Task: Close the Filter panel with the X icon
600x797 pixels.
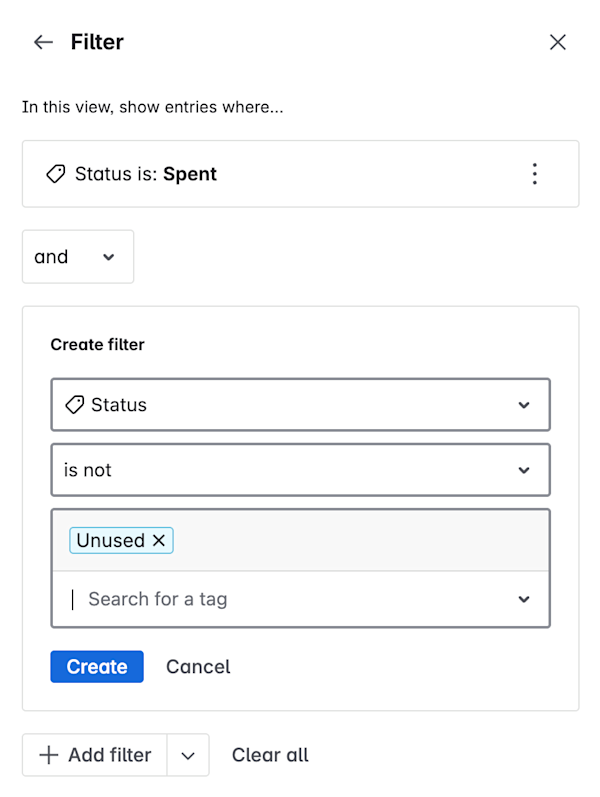Action: pyautogui.click(x=558, y=42)
